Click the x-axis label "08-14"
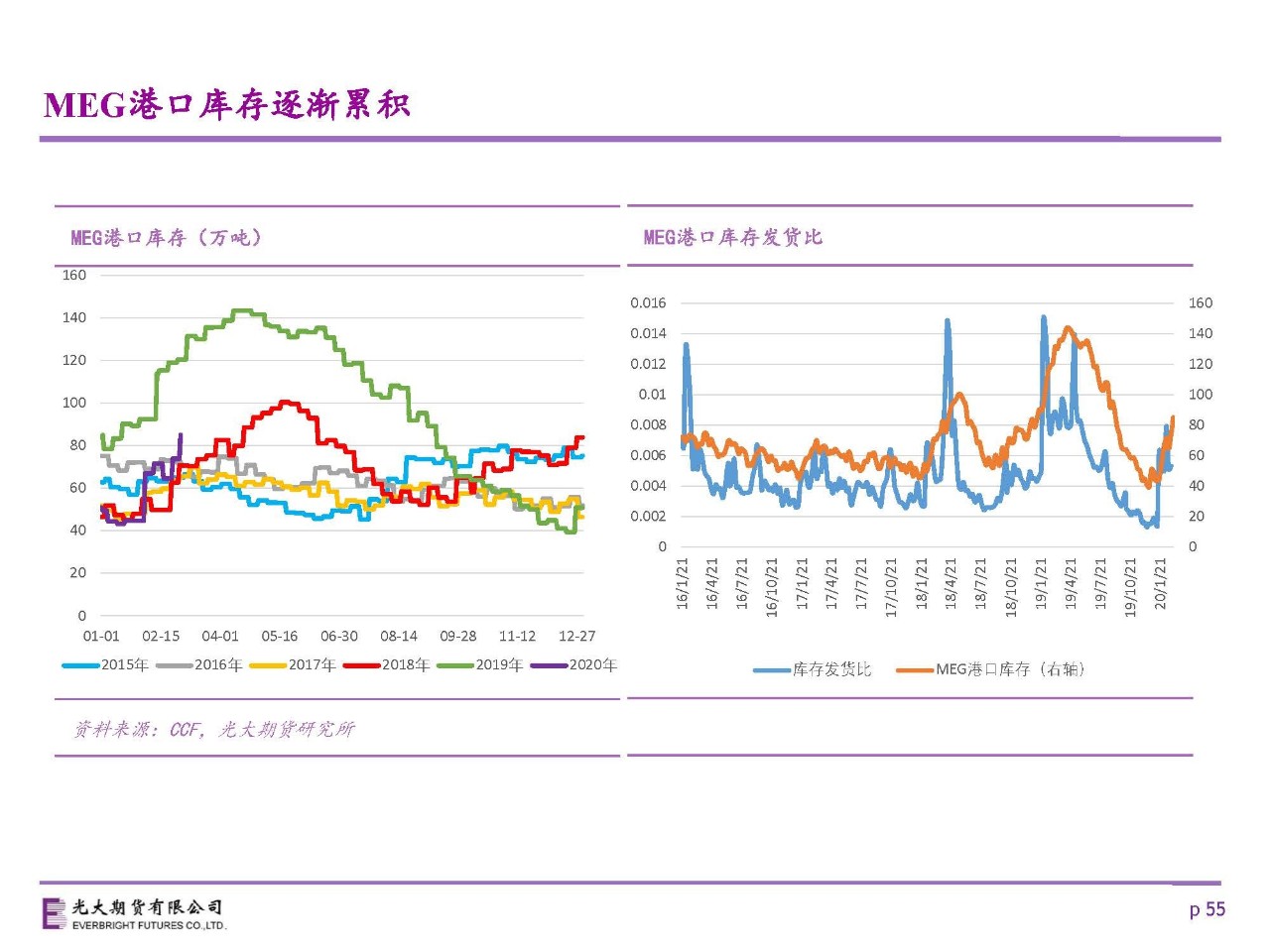This screenshot has width=1270, height=952. point(399,636)
